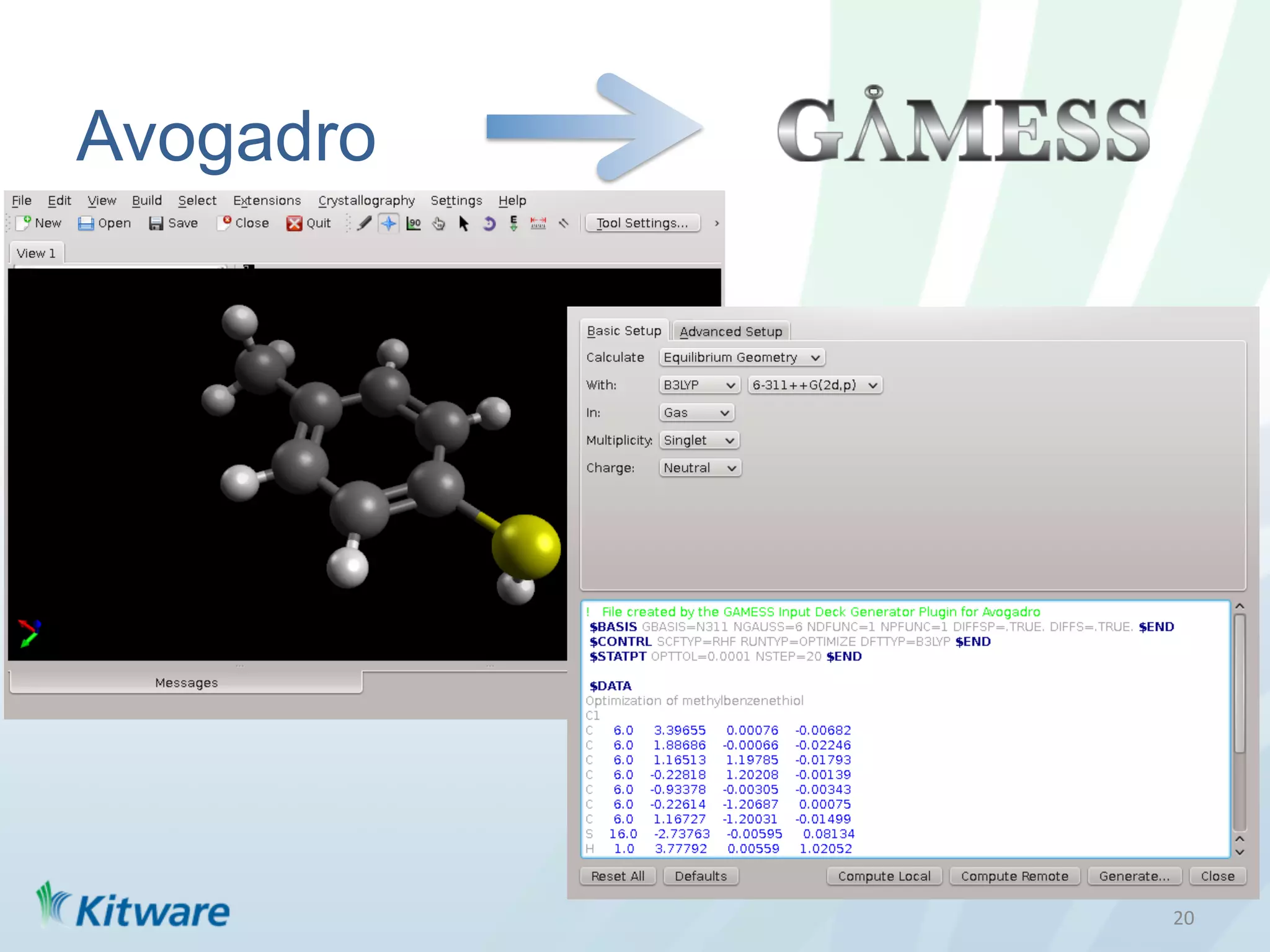Open the Crystallography menu
Image resolution: width=1270 pixels, height=952 pixels.
tap(366, 201)
